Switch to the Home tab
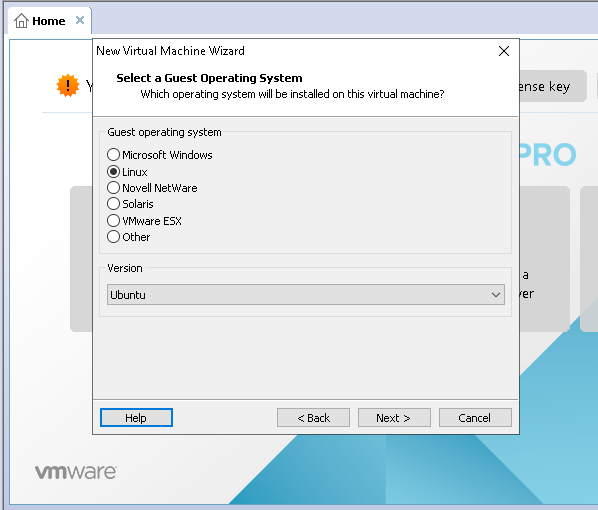This screenshot has height=510, width=598. coord(49,21)
